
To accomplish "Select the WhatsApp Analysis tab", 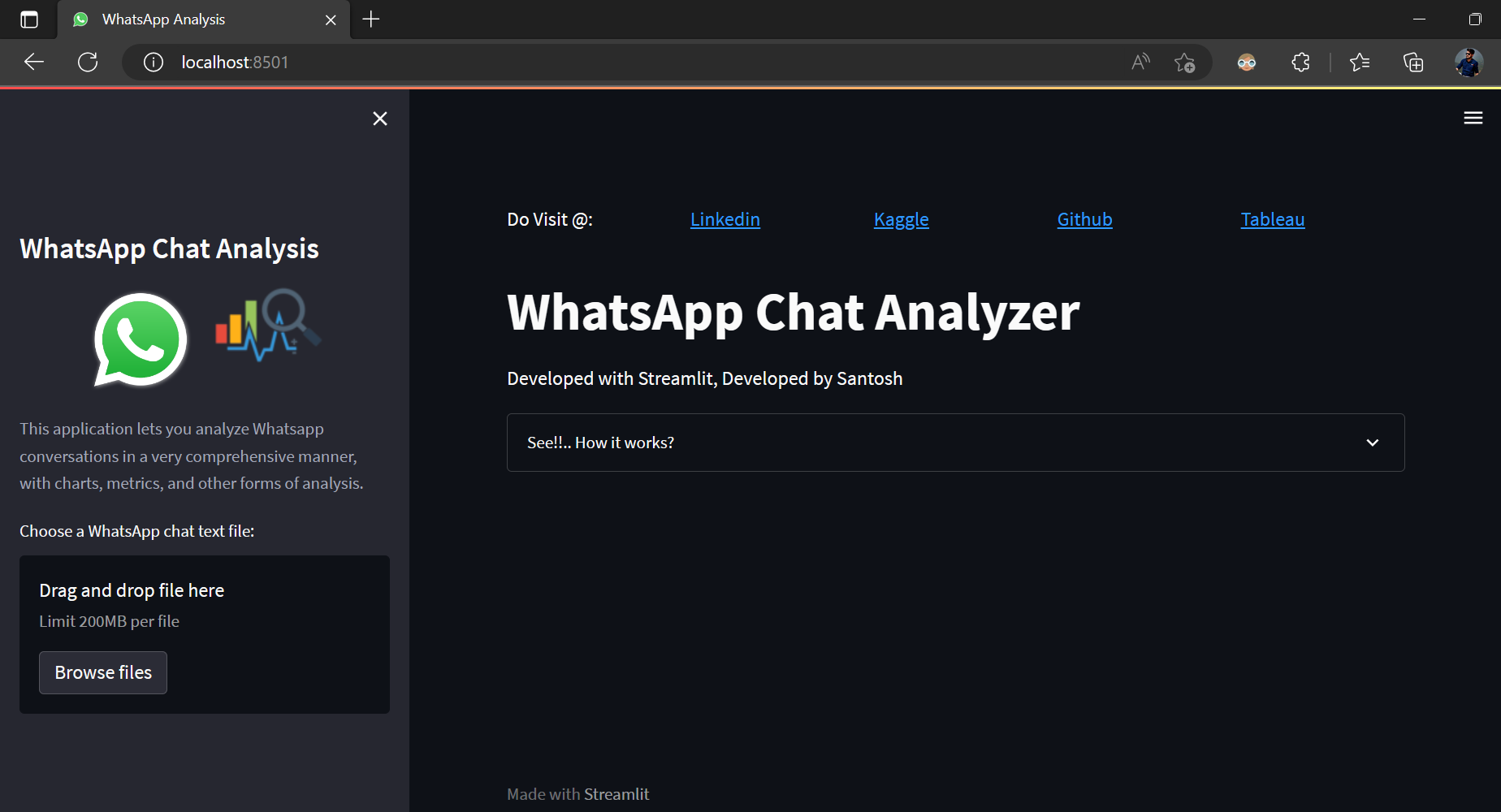I will point(203,19).
